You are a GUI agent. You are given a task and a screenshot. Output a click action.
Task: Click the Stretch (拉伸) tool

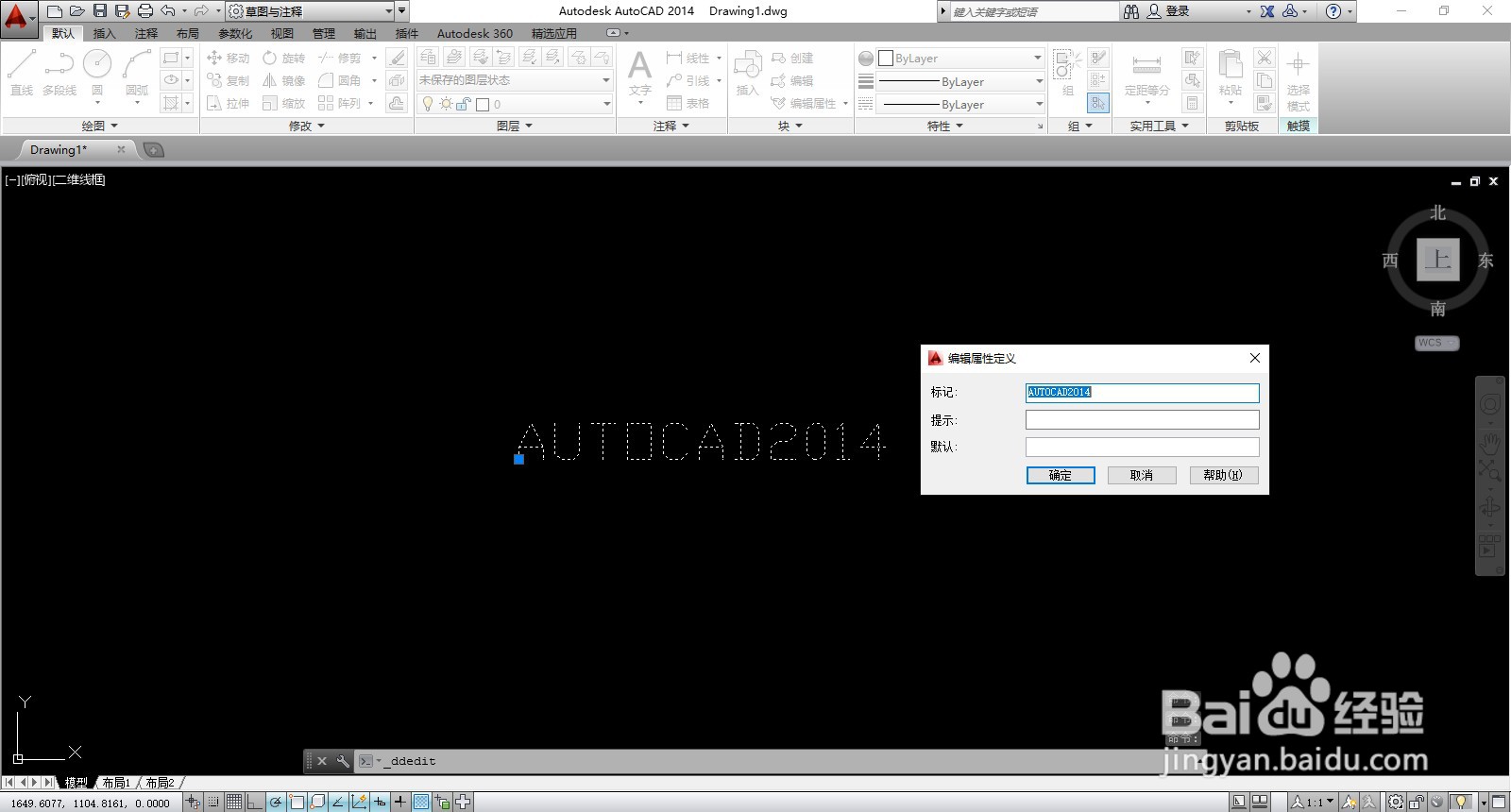tap(228, 103)
